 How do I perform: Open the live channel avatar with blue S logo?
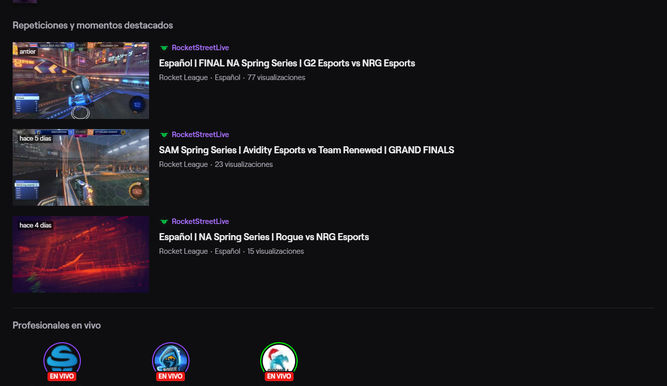coord(62,360)
